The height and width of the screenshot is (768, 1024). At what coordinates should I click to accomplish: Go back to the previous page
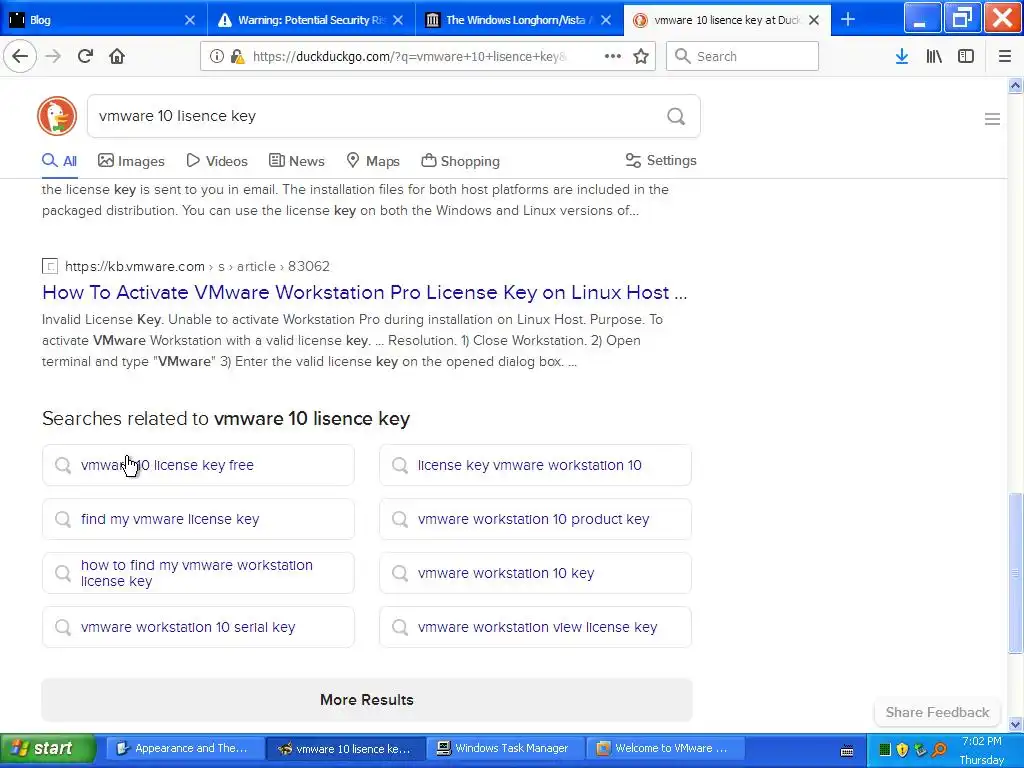click(x=20, y=56)
